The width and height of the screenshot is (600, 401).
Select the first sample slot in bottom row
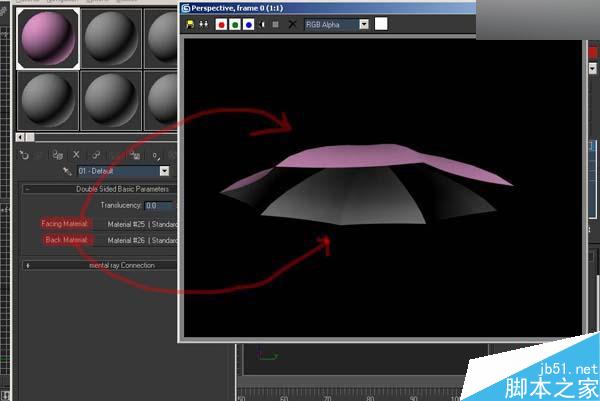point(48,101)
